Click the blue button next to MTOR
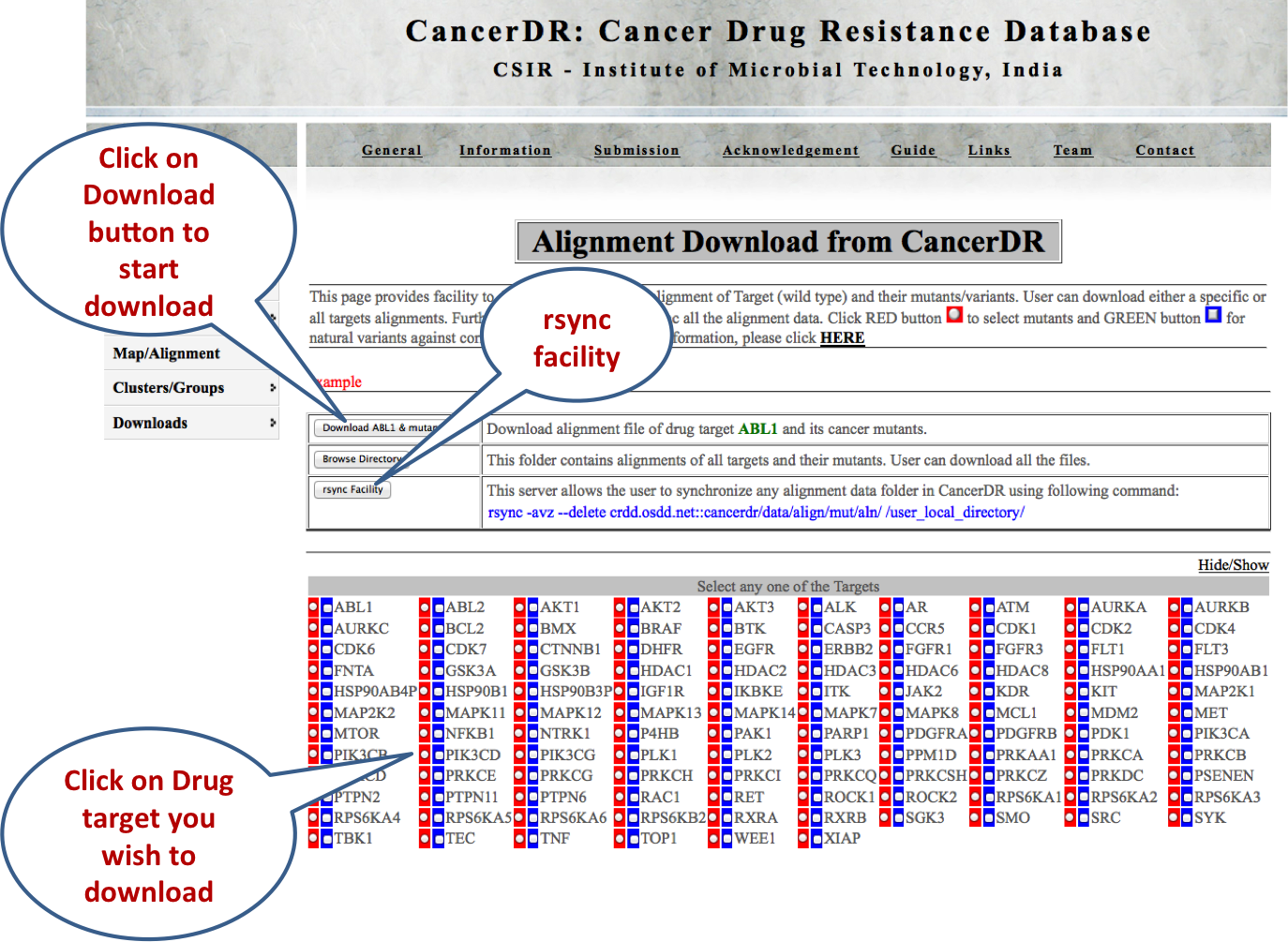 pos(326,734)
